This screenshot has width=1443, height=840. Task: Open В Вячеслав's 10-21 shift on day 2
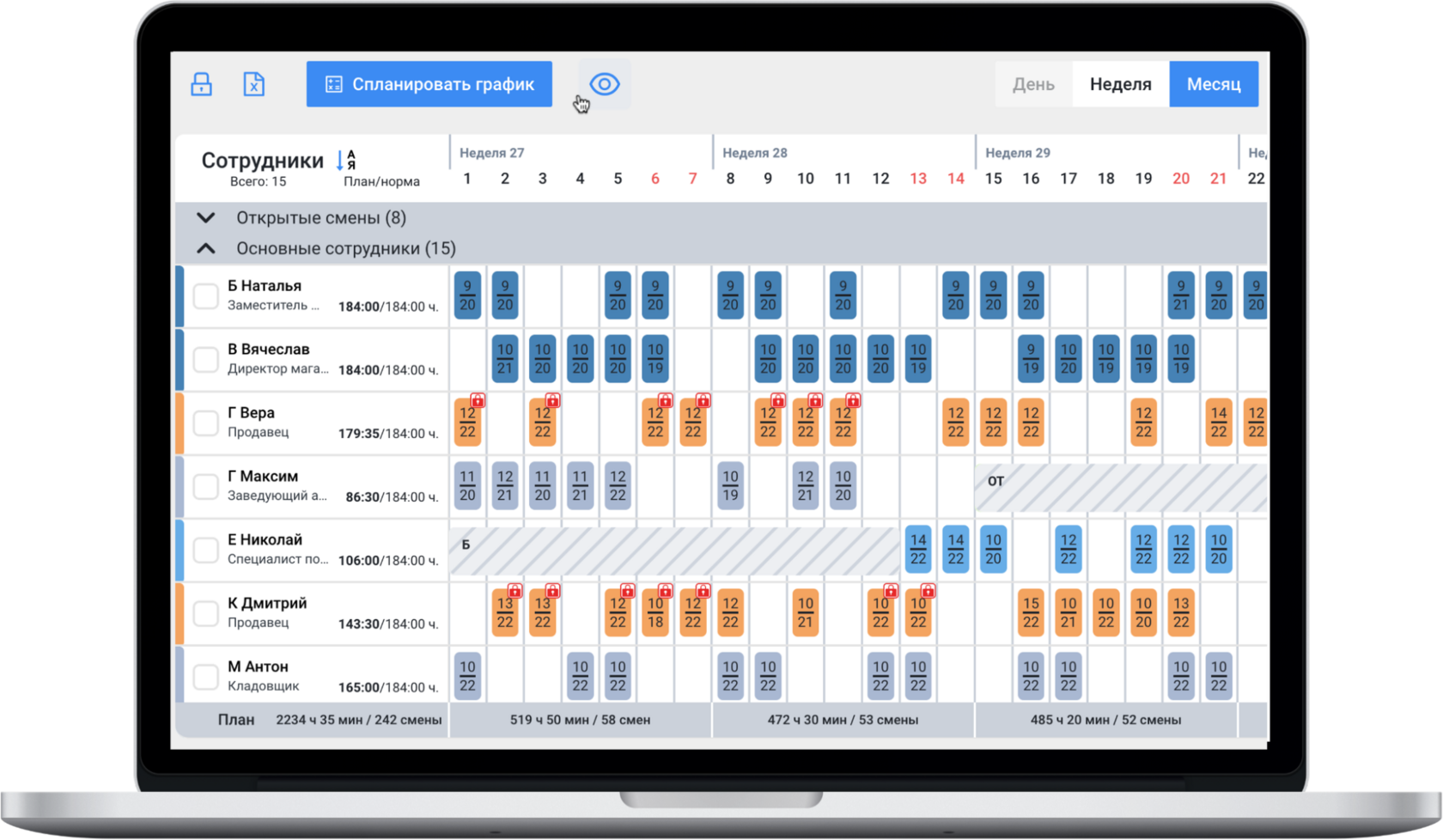coord(505,359)
